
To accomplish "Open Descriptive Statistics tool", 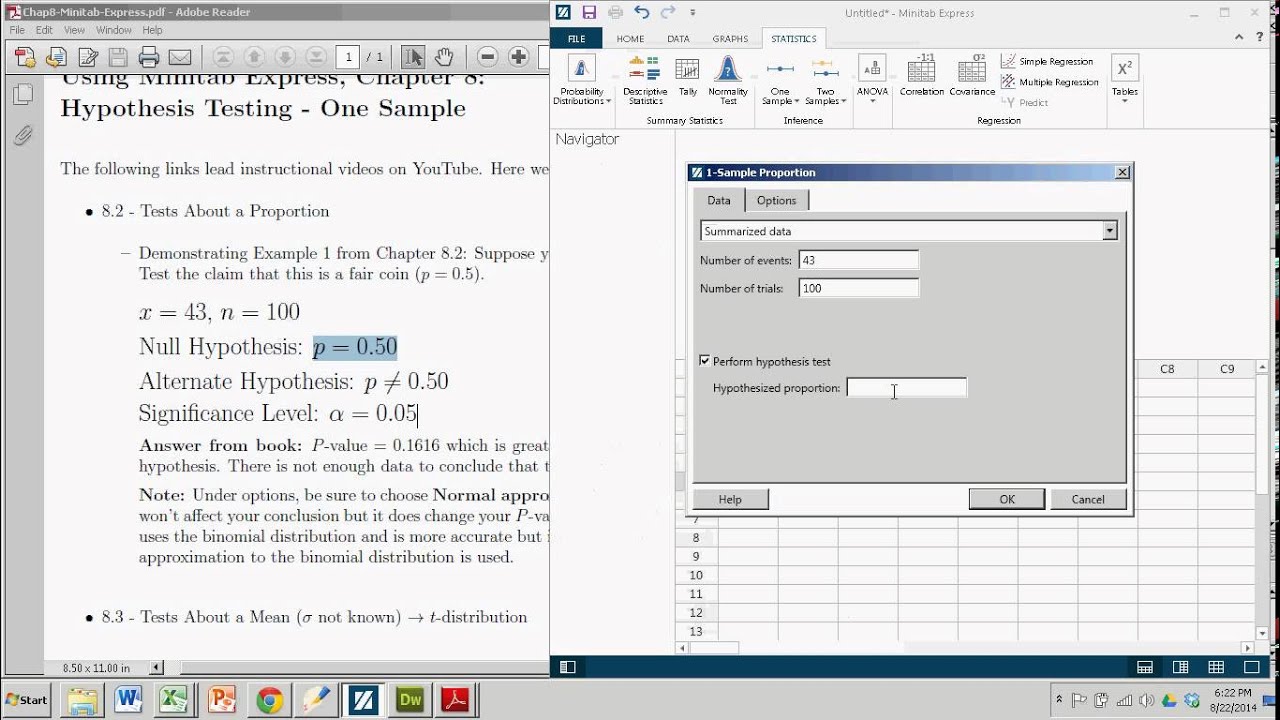I will [x=645, y=80].
